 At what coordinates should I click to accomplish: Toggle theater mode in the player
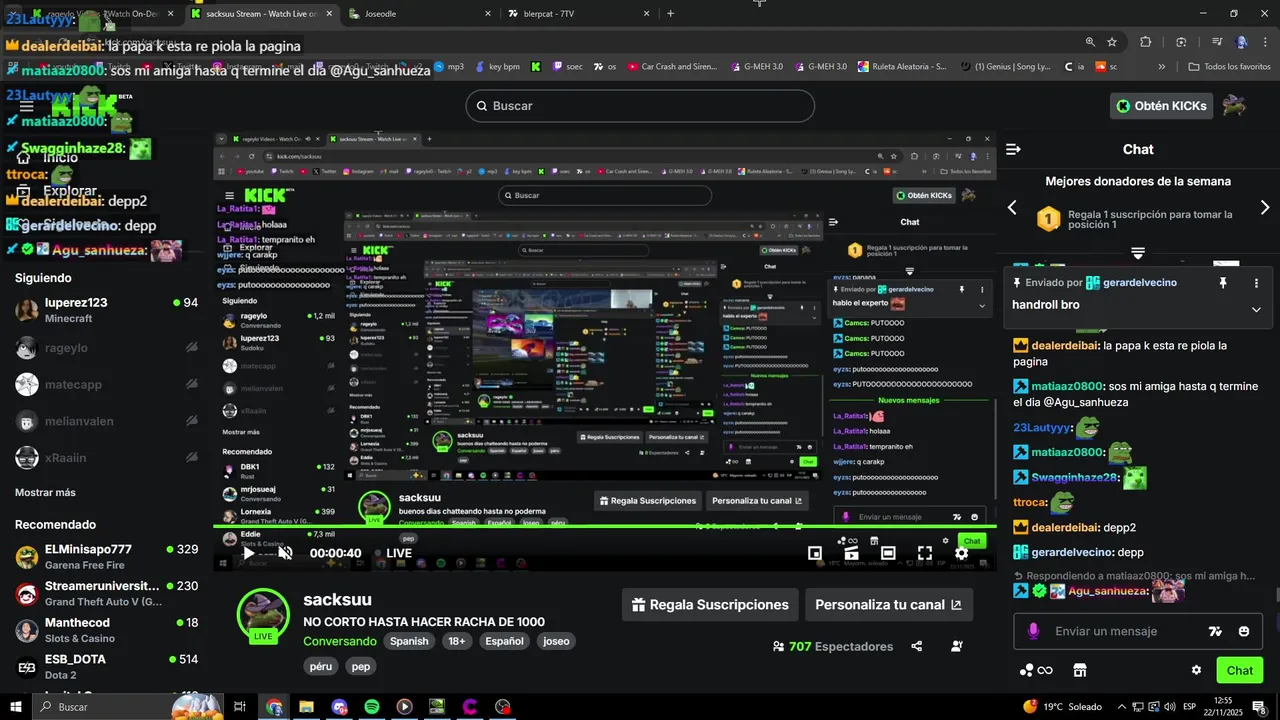888,553
